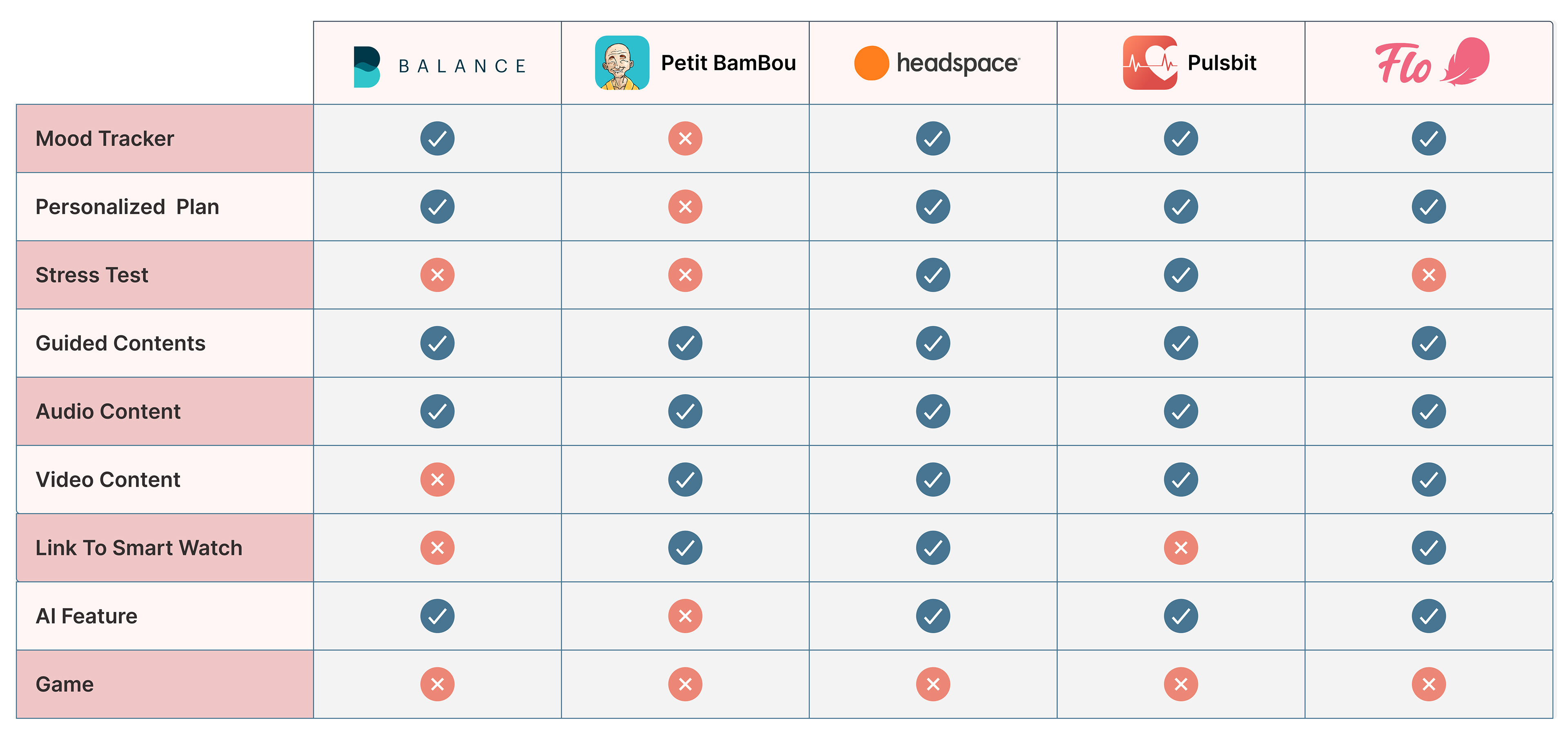The height and width of the screenshot is (739, 1568).
Task: Select the Guided Contents row label
Action: click(x=120, y=343)
